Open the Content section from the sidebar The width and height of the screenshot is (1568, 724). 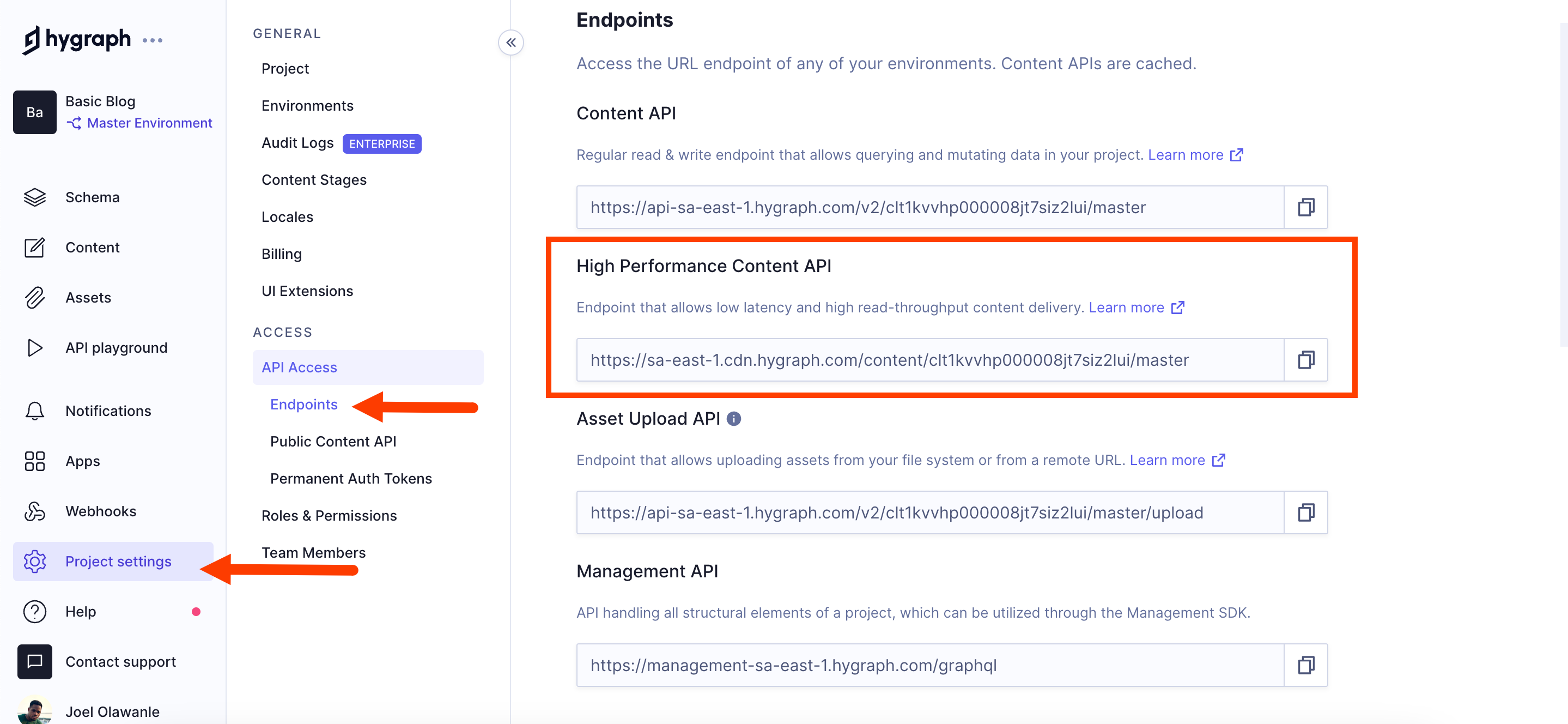(92, 247)
